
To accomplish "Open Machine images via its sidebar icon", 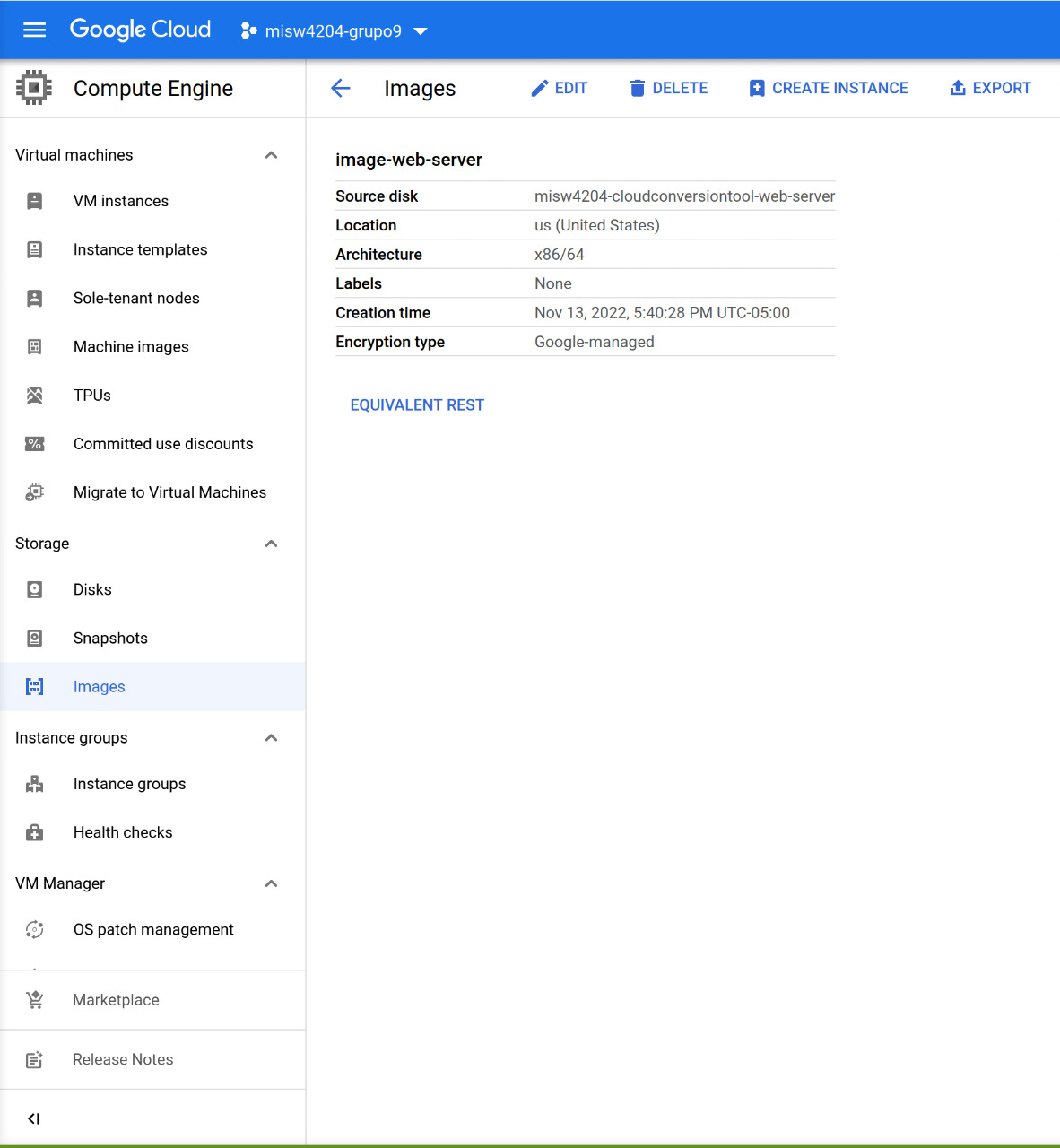I will 34,346.
